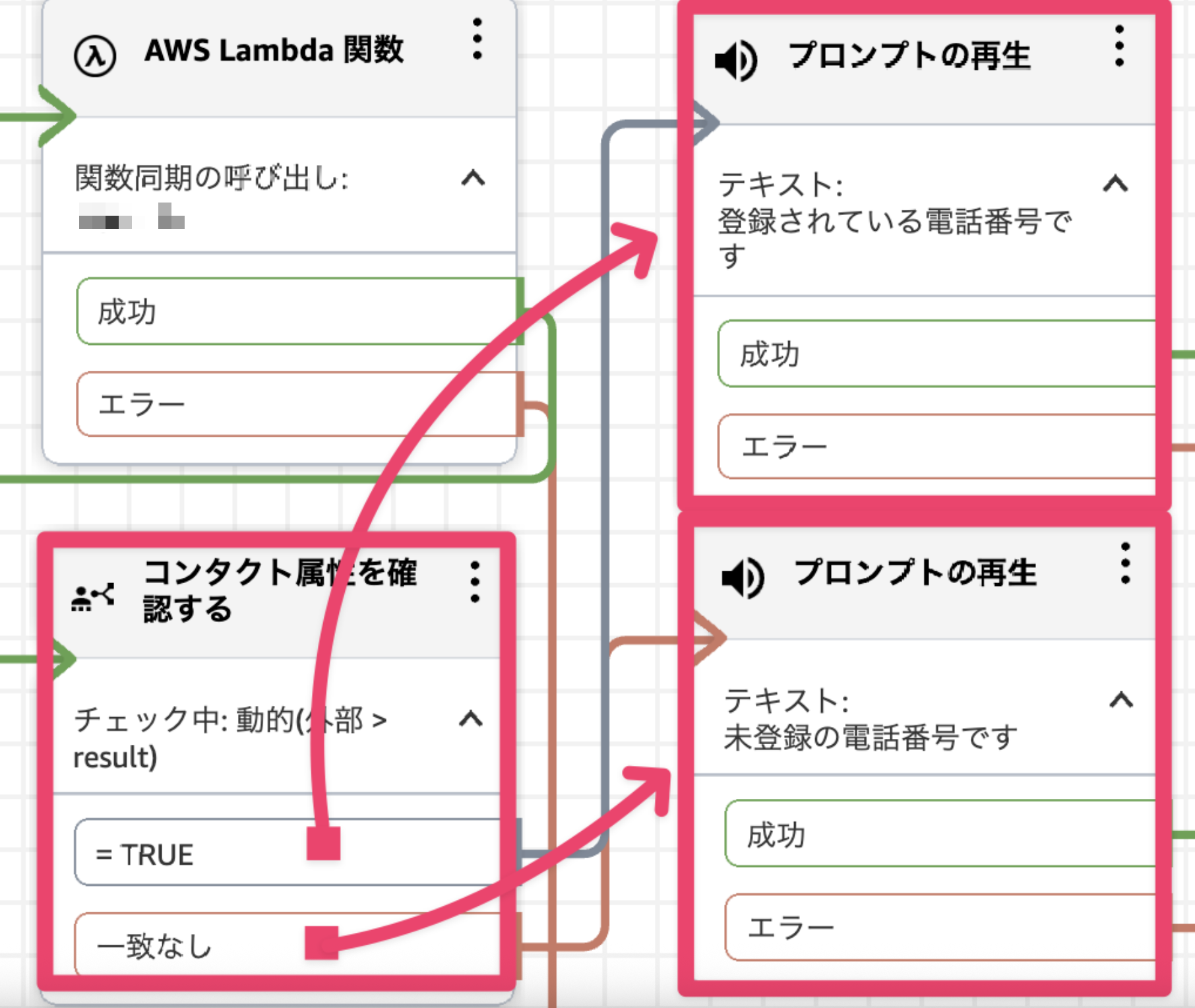Click the branch icon of コンタクト属性を確認する block
Image resolution: width=1195 pixels, height=1008 pixels.
pos(92,597)
